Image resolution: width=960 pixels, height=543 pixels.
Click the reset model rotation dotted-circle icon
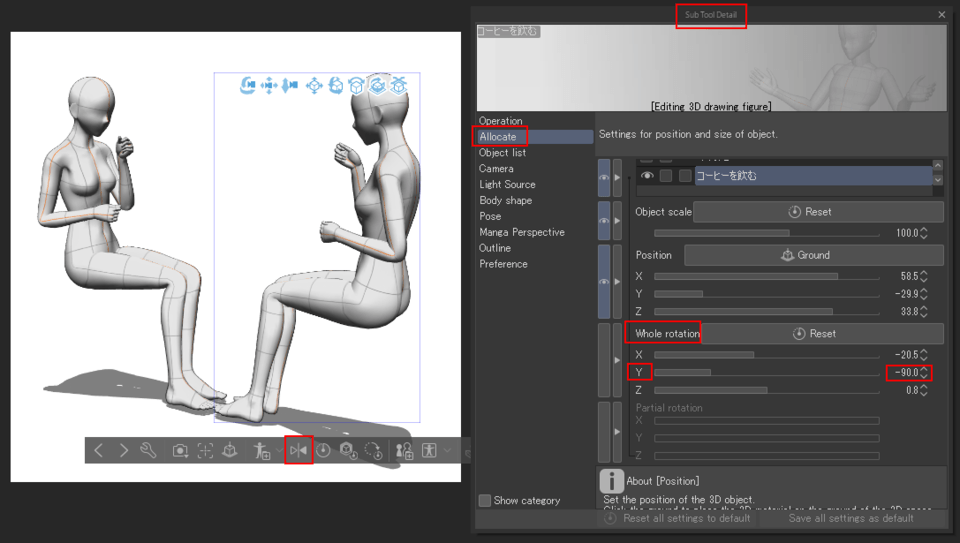click(x=373, y=451)
